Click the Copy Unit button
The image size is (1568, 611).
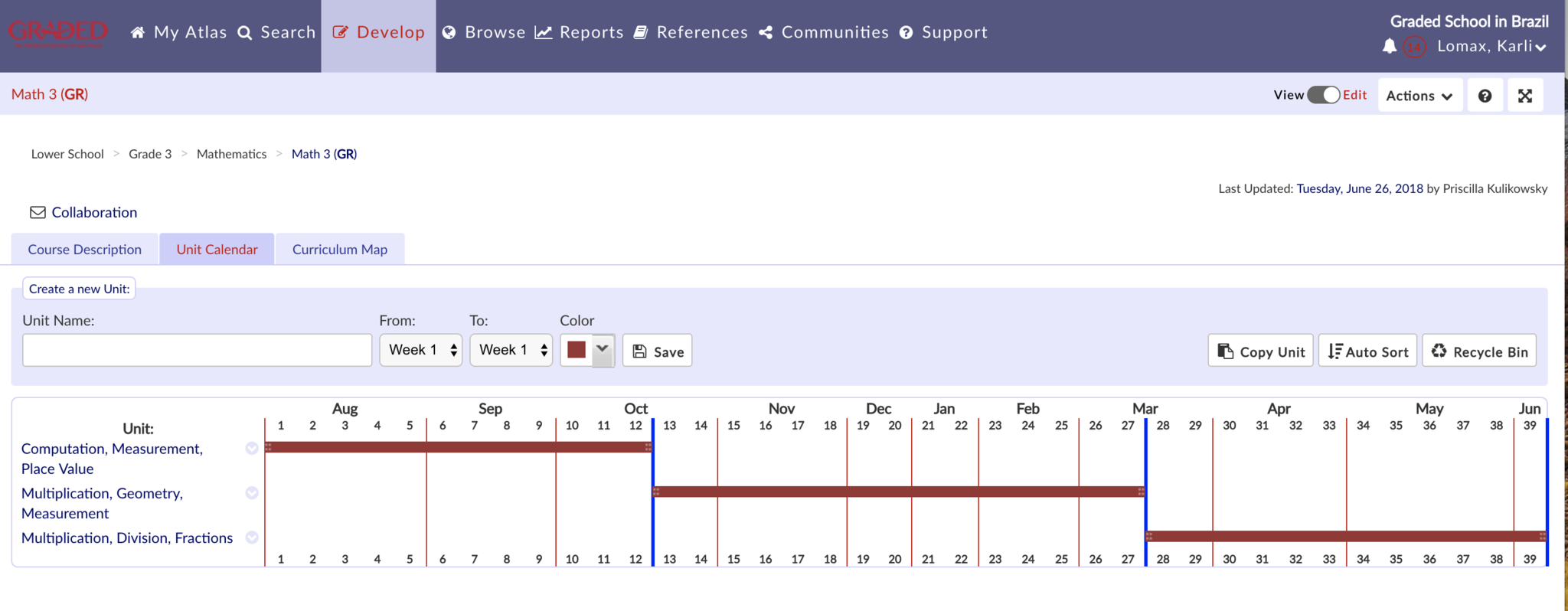(1260, 351)
